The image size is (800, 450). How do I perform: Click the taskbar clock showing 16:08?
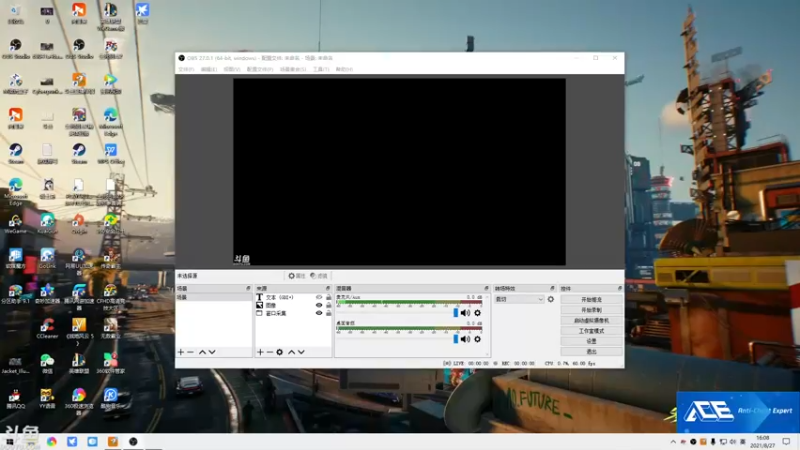click(x=763, y=441)
